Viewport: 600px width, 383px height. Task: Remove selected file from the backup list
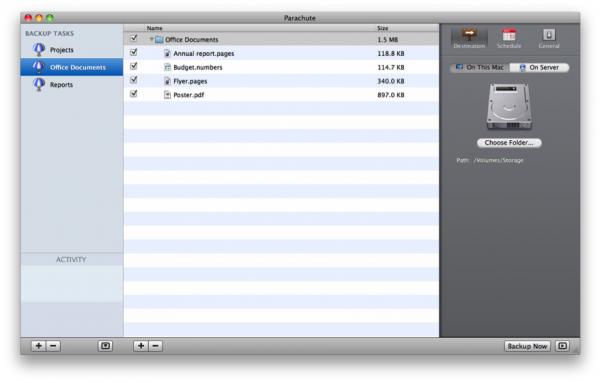coord(155,346)
